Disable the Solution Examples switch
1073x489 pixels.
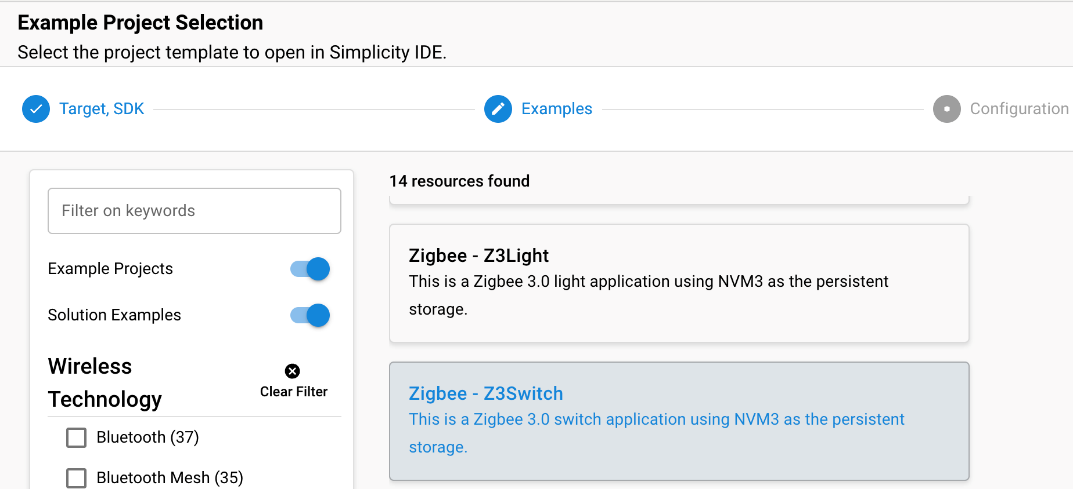(310, 315)
